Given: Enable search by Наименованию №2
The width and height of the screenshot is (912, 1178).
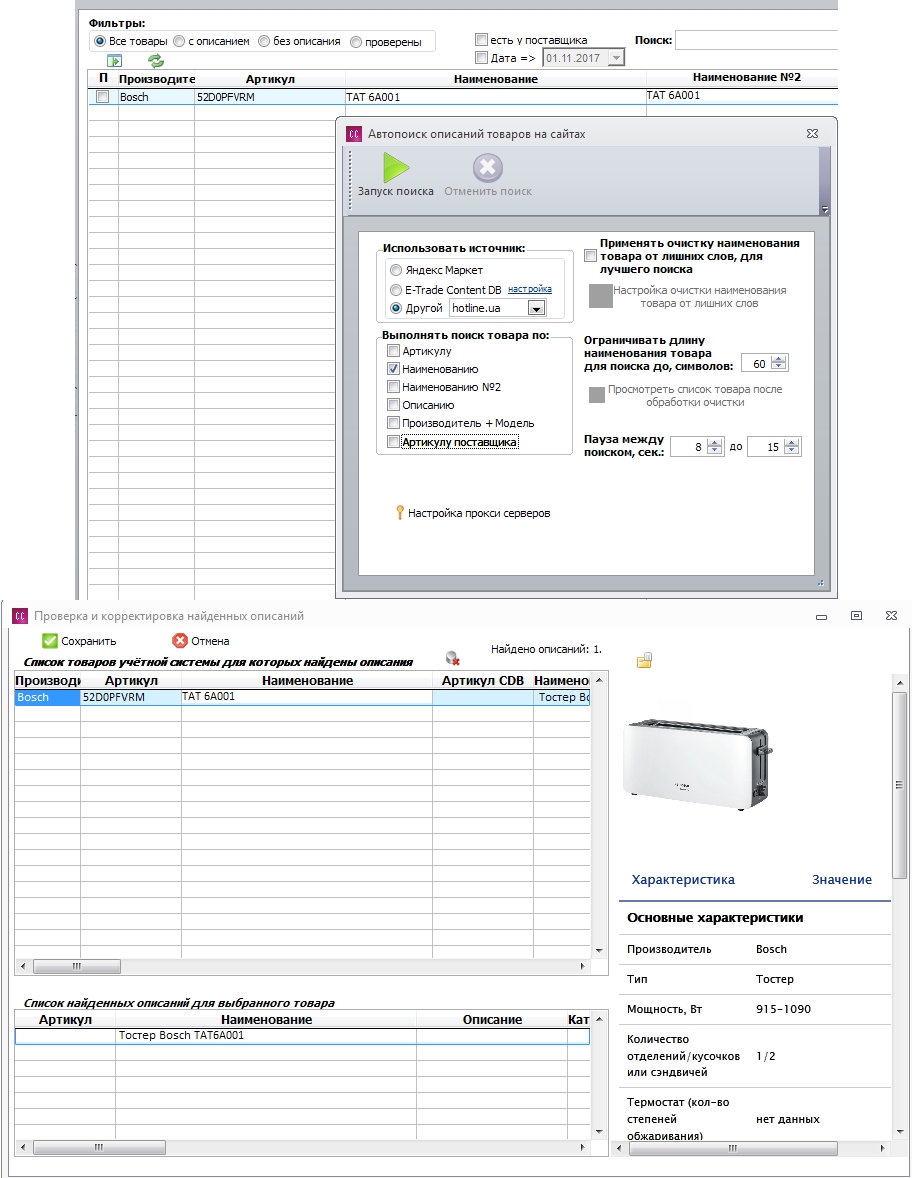Looking at the screenshot, I should coord(393,387).
